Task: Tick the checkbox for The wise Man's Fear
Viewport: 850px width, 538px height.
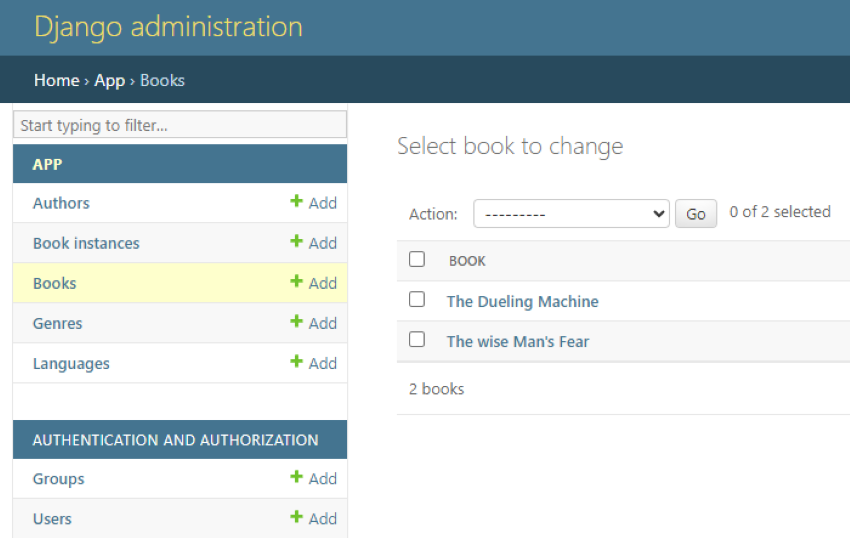Action: pos(417,340)
